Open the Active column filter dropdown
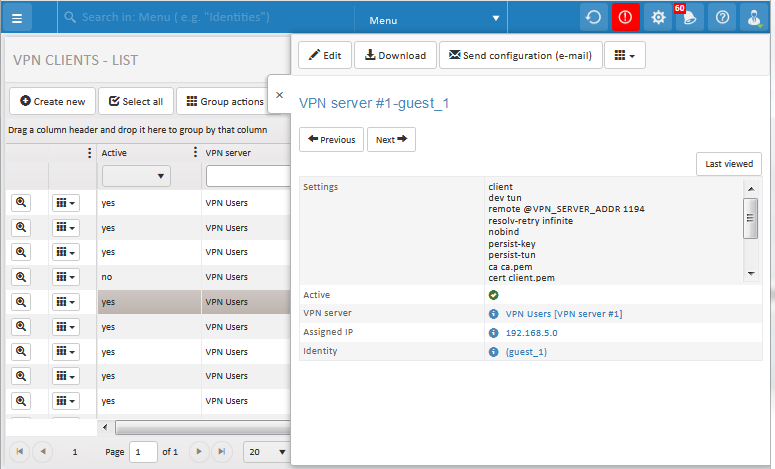 pos(136,176)
